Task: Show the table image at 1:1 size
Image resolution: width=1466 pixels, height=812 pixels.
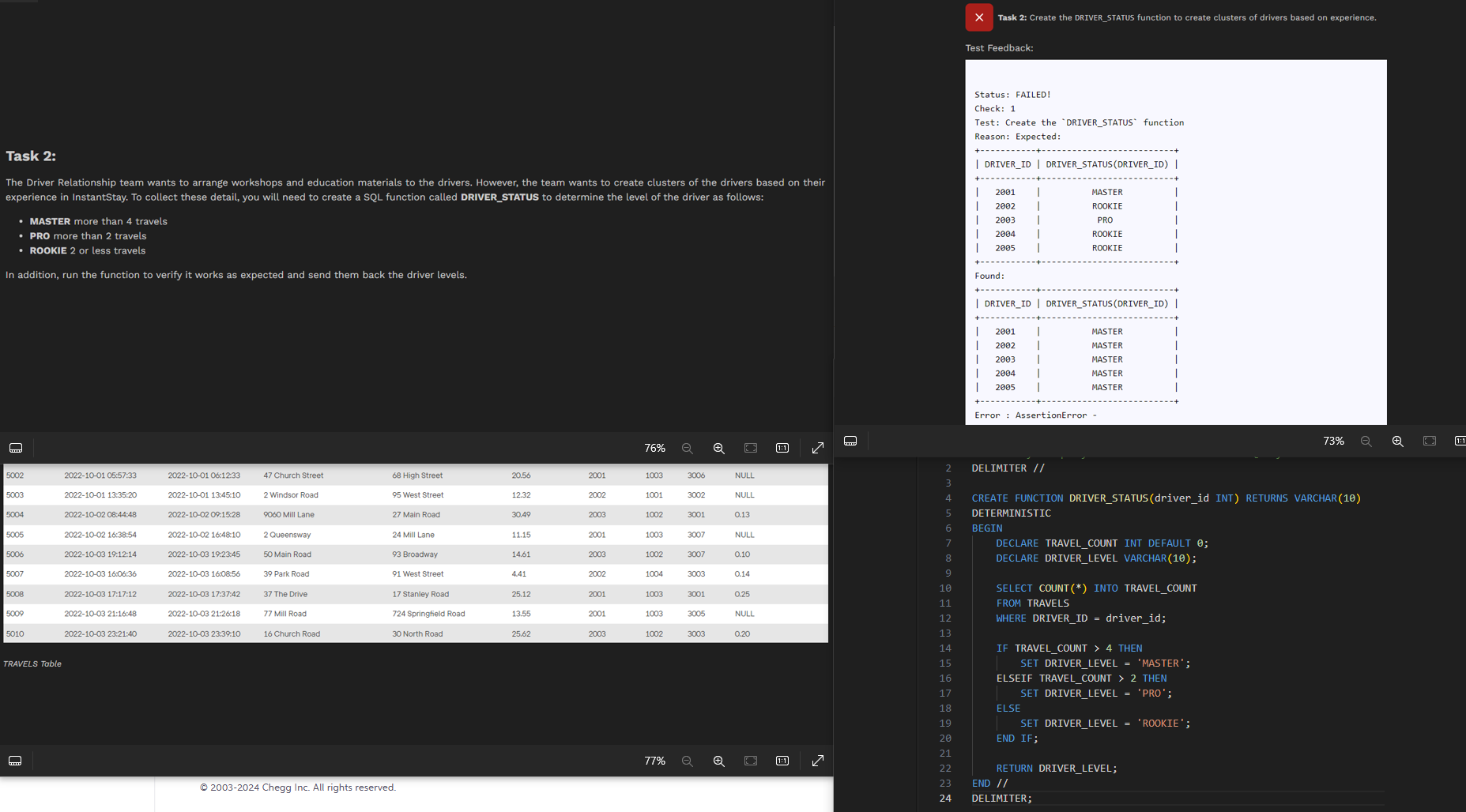Action: click(782, 448)
